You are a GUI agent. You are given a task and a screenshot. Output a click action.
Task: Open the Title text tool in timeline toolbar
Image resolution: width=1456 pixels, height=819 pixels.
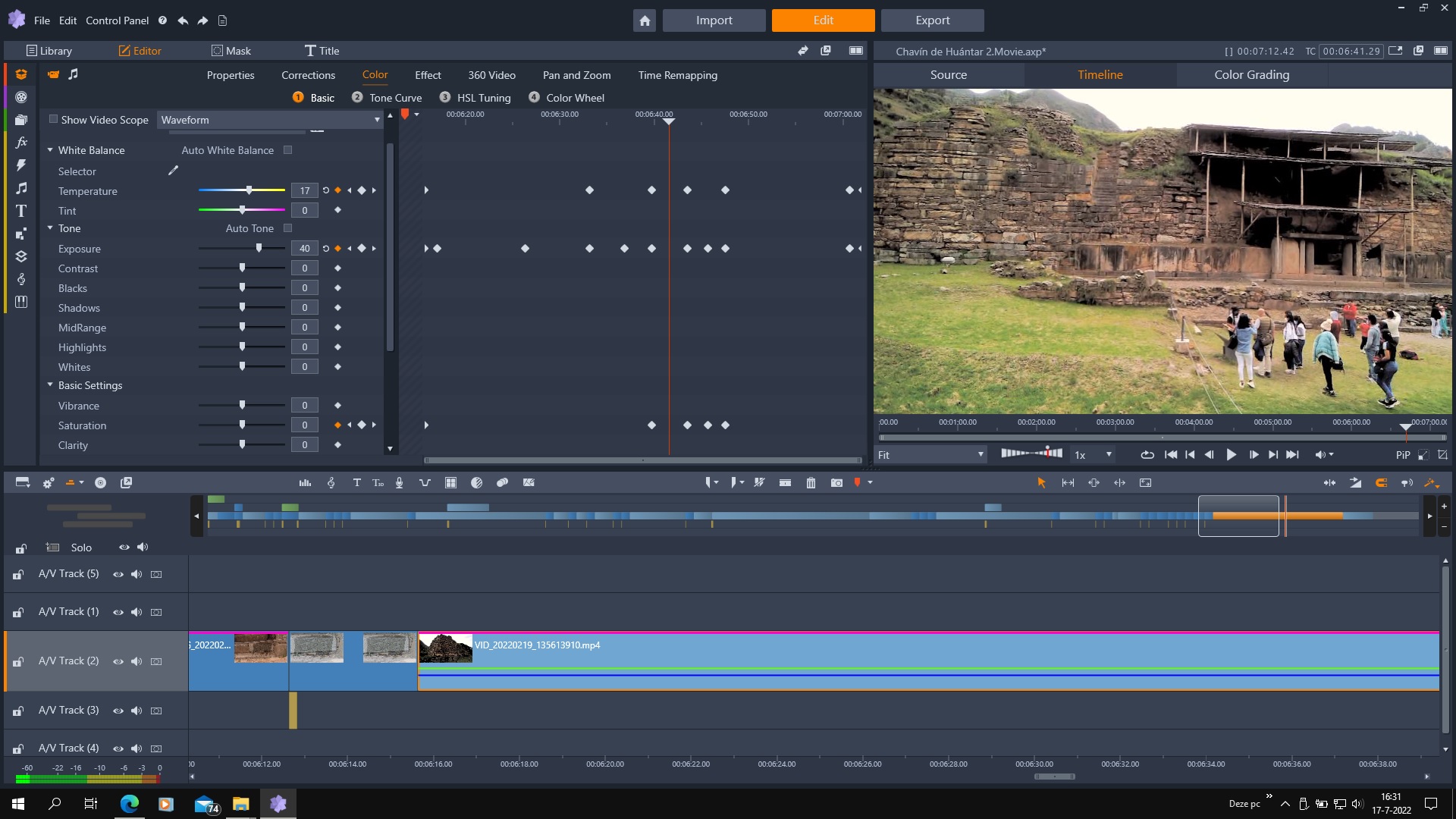point(356,483)
